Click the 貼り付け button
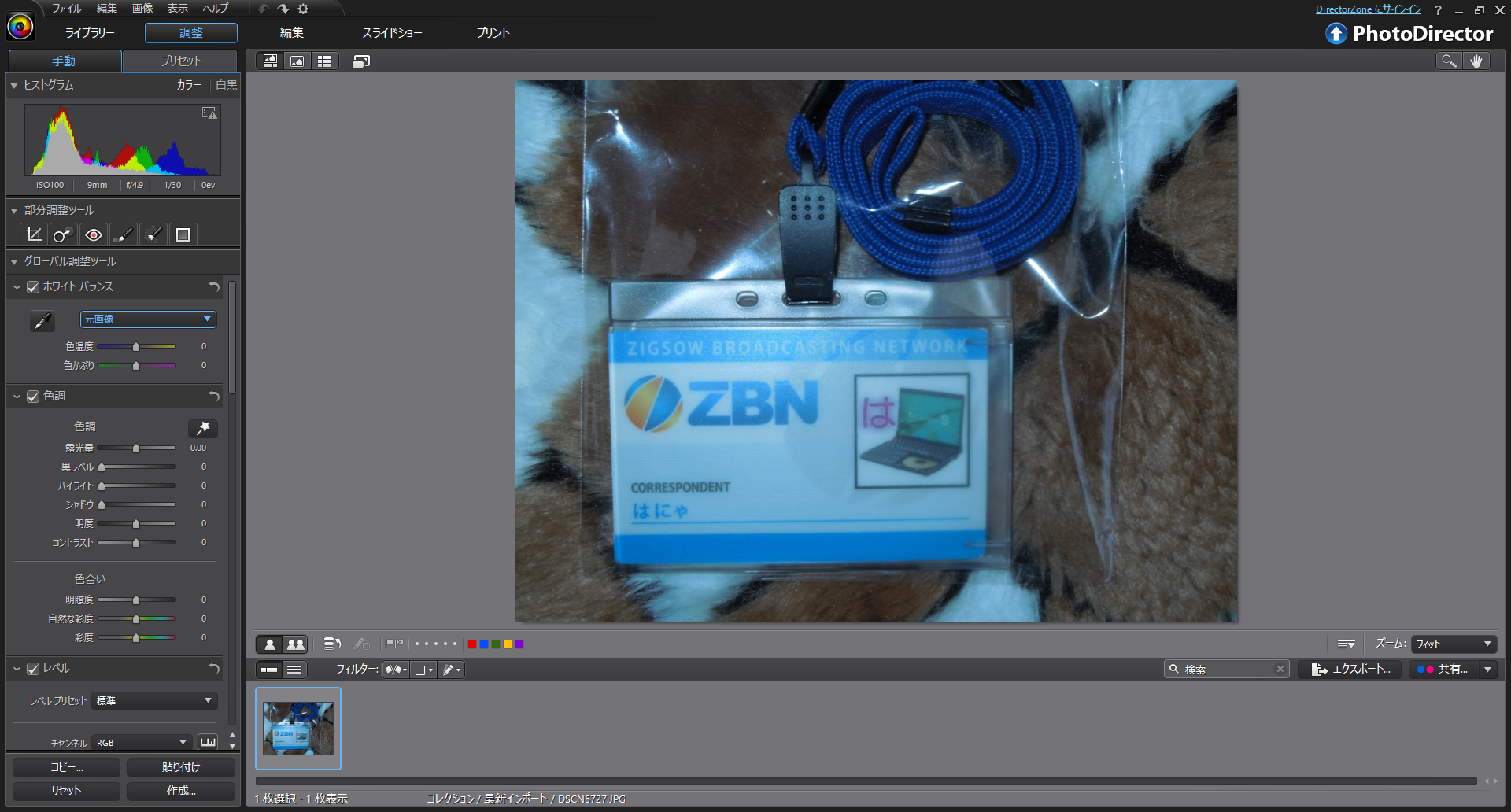 (x=181, y=767)
